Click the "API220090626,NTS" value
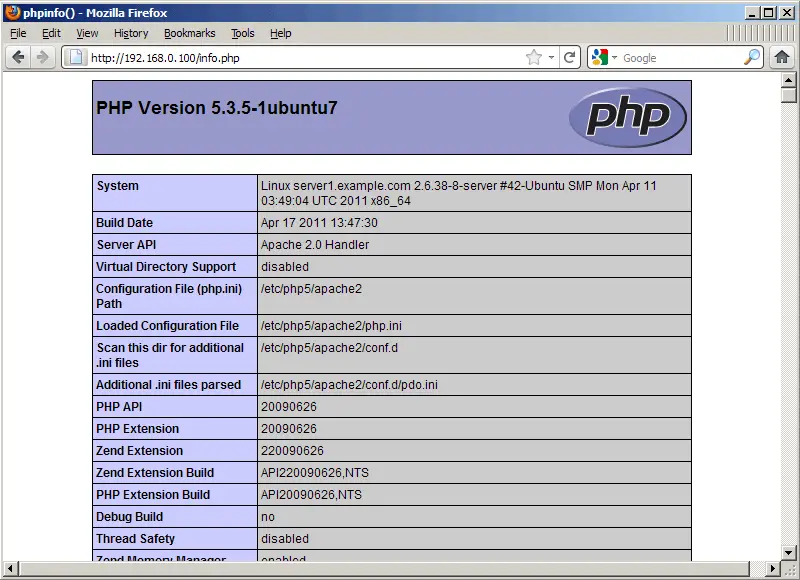800x580 pixels. tap(315, 472)
